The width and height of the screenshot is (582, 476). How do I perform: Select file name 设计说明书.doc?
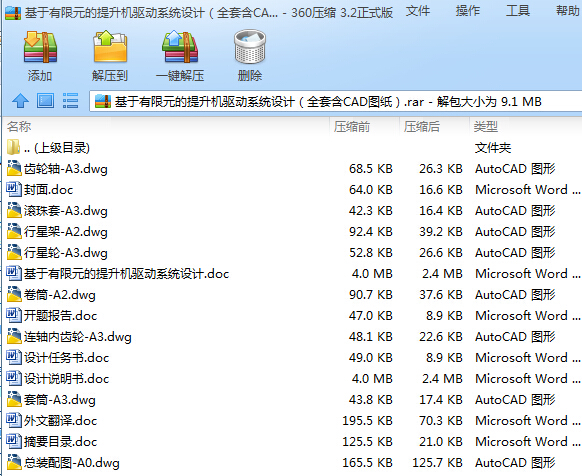tap(66, 379)
